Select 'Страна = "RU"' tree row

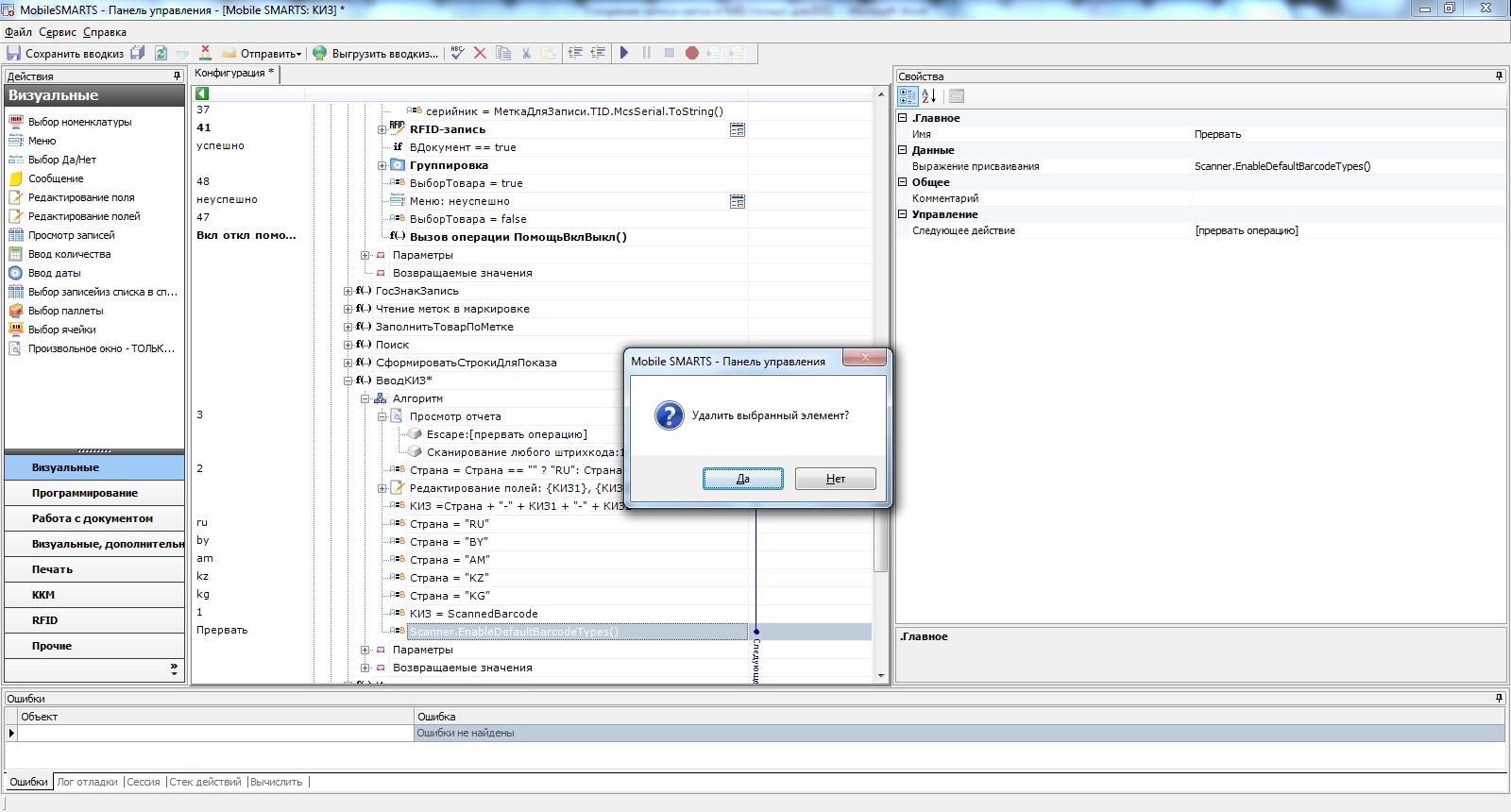click(x=450, y=524)
